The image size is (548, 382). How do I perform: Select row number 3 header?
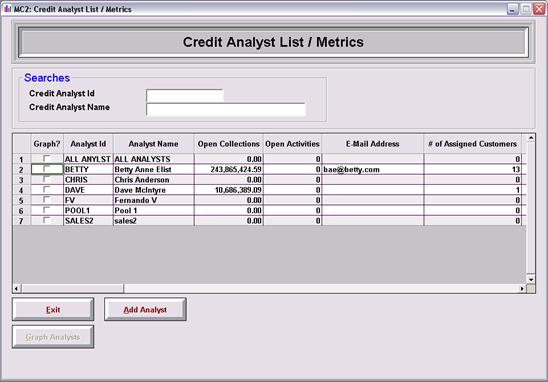click(22, 180)
